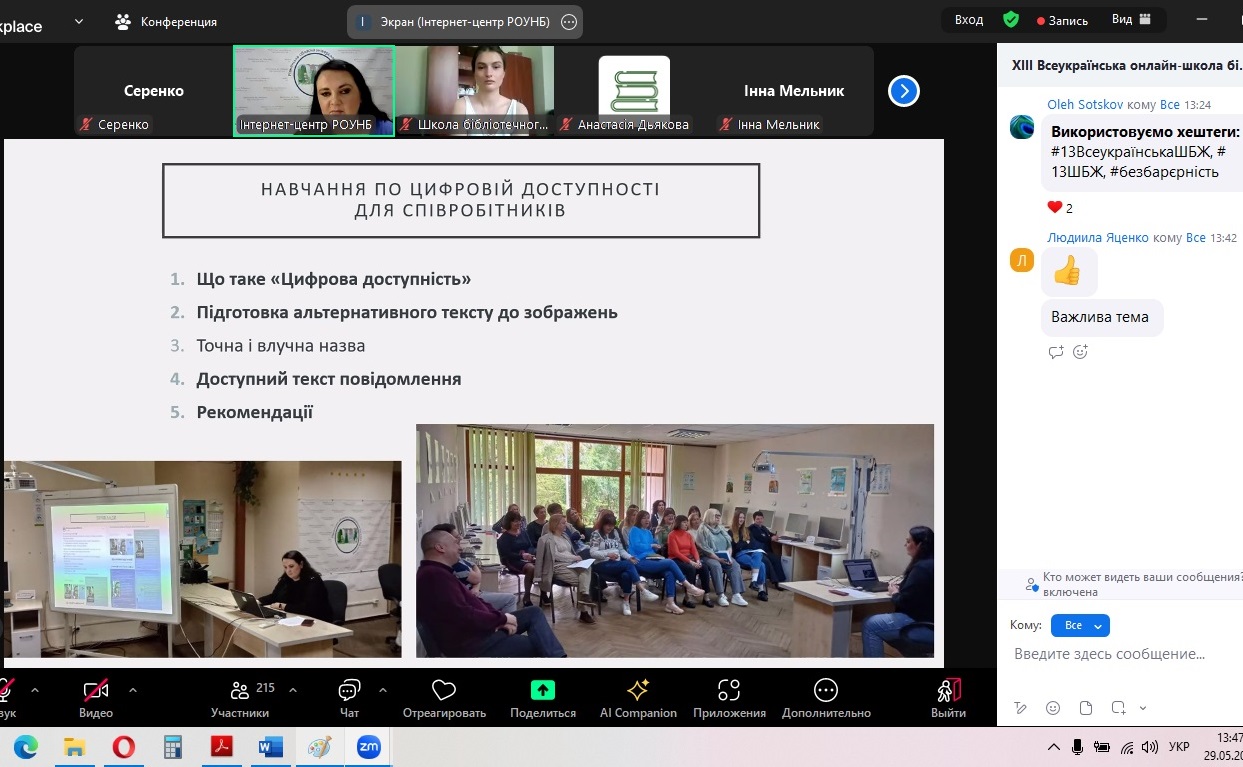Open Microsoft Word from the taskbar
1243x767 pixels.
270,747
